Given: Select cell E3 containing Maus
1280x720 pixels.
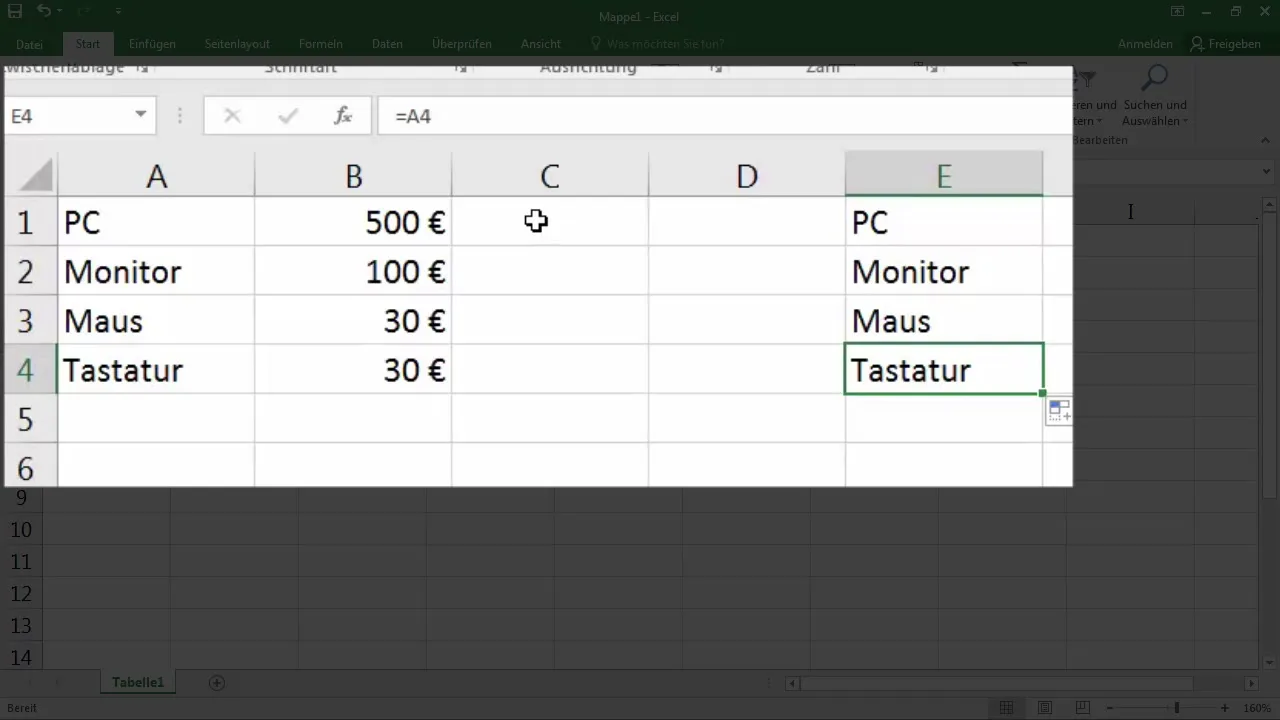Looking at the screenshot, I should point(944,320).
